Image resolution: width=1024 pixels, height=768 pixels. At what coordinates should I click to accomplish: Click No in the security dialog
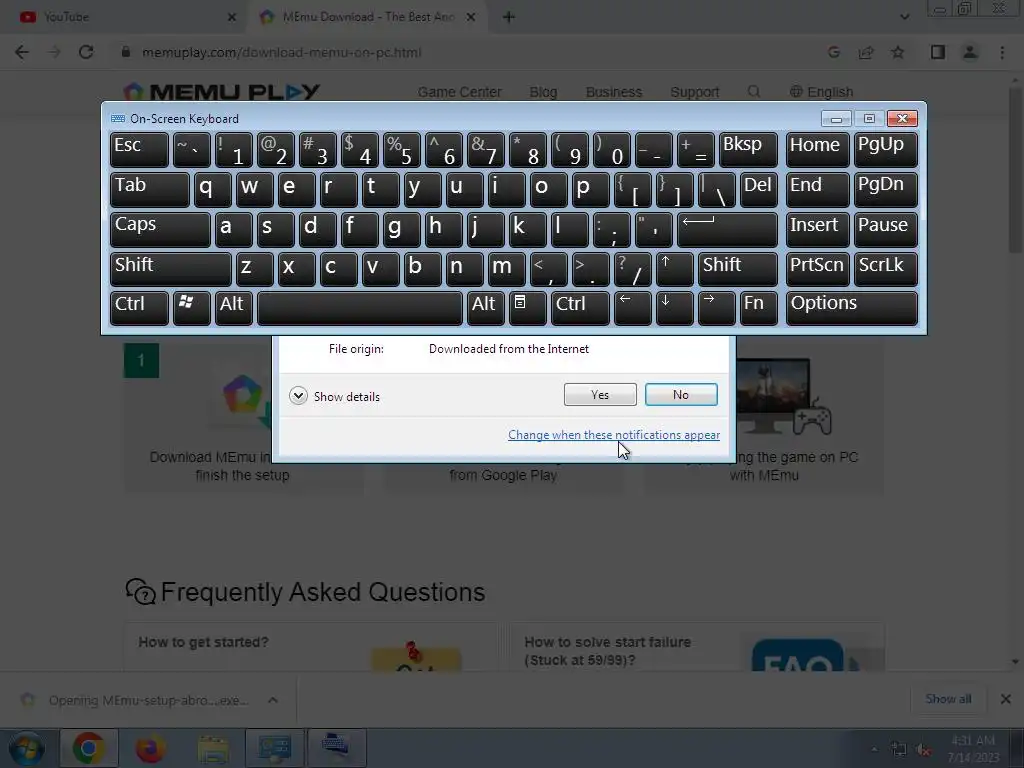click(x=680, y=394)
